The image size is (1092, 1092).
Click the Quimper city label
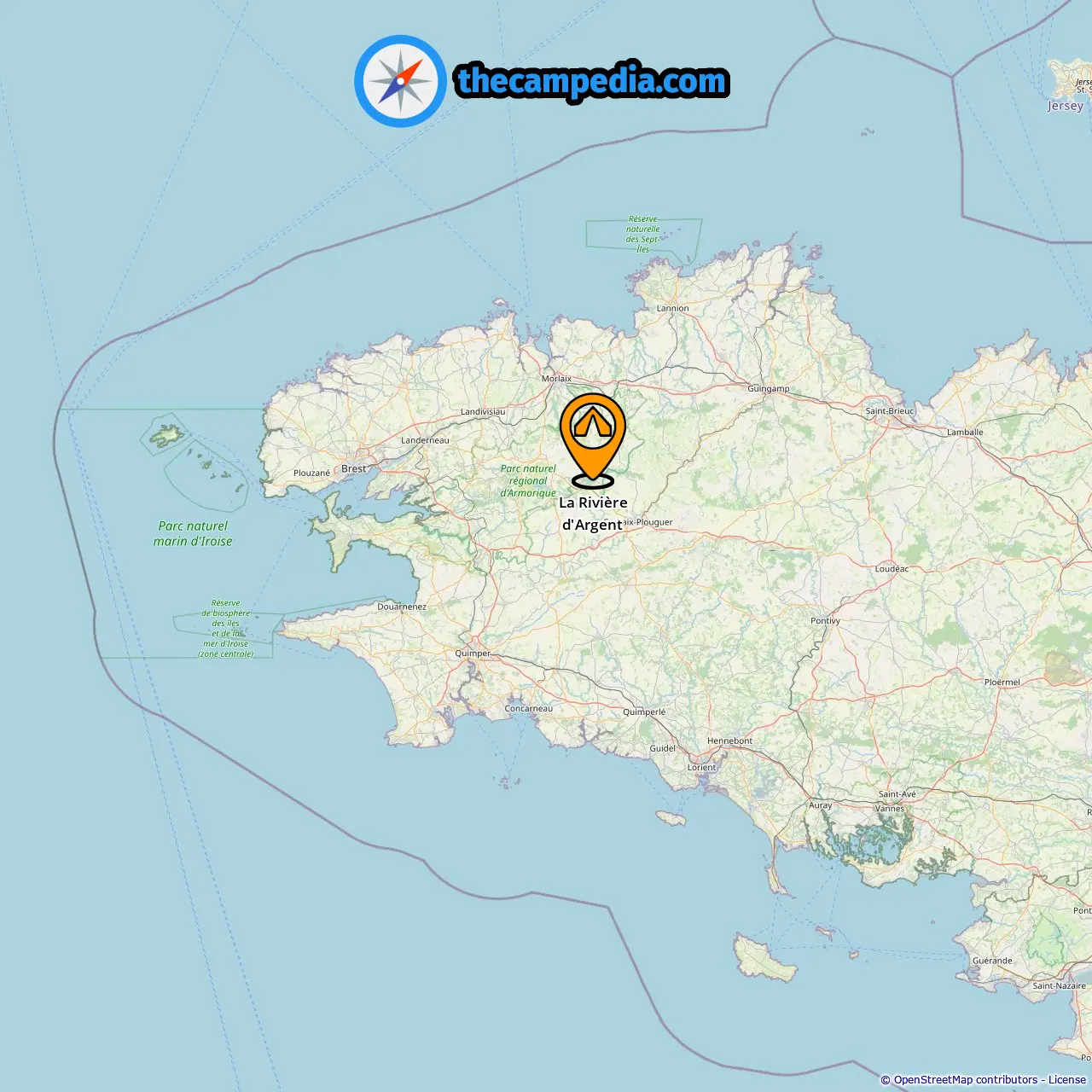tap(473, 653)
